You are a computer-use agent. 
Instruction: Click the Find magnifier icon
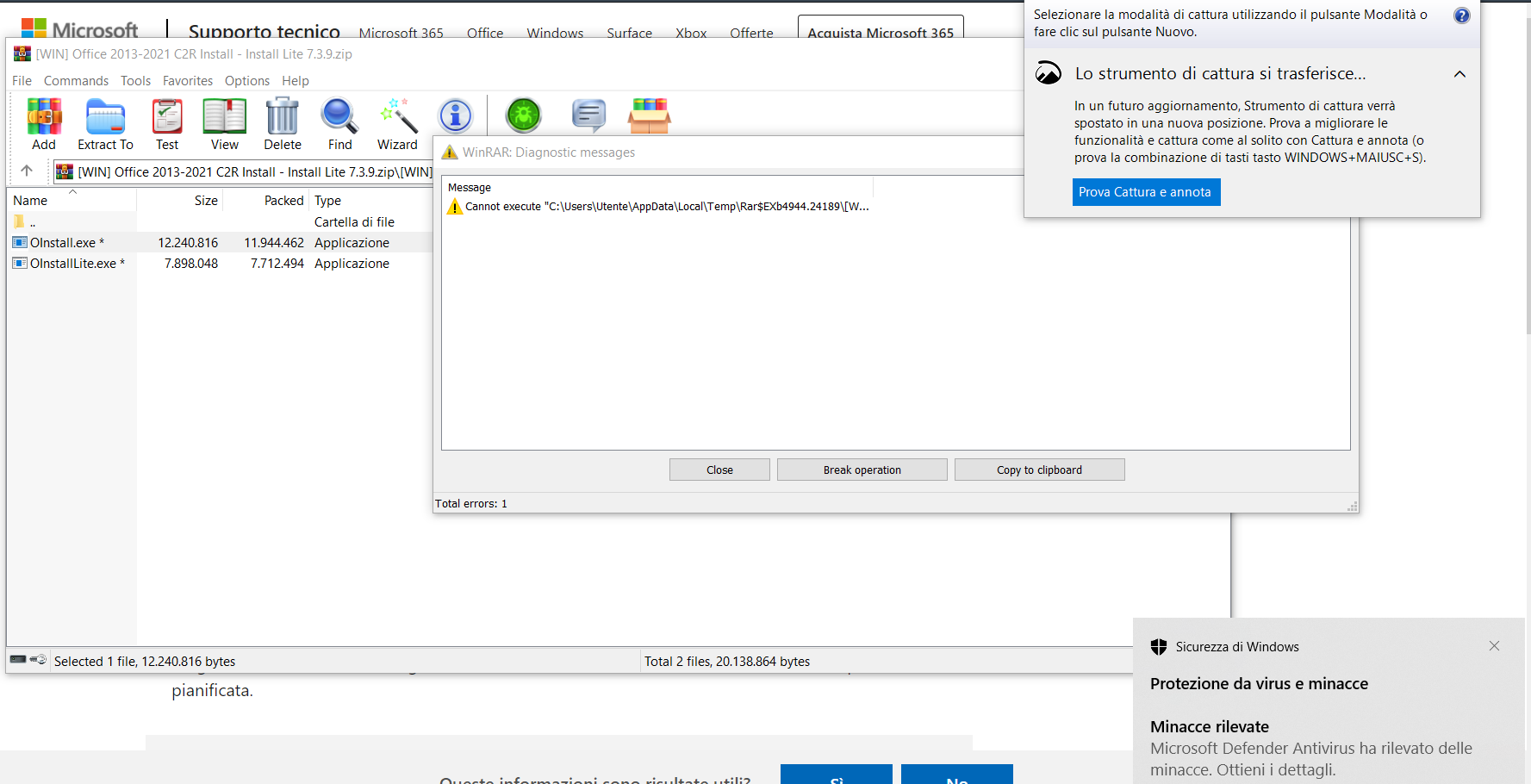(x=339, y=116)
